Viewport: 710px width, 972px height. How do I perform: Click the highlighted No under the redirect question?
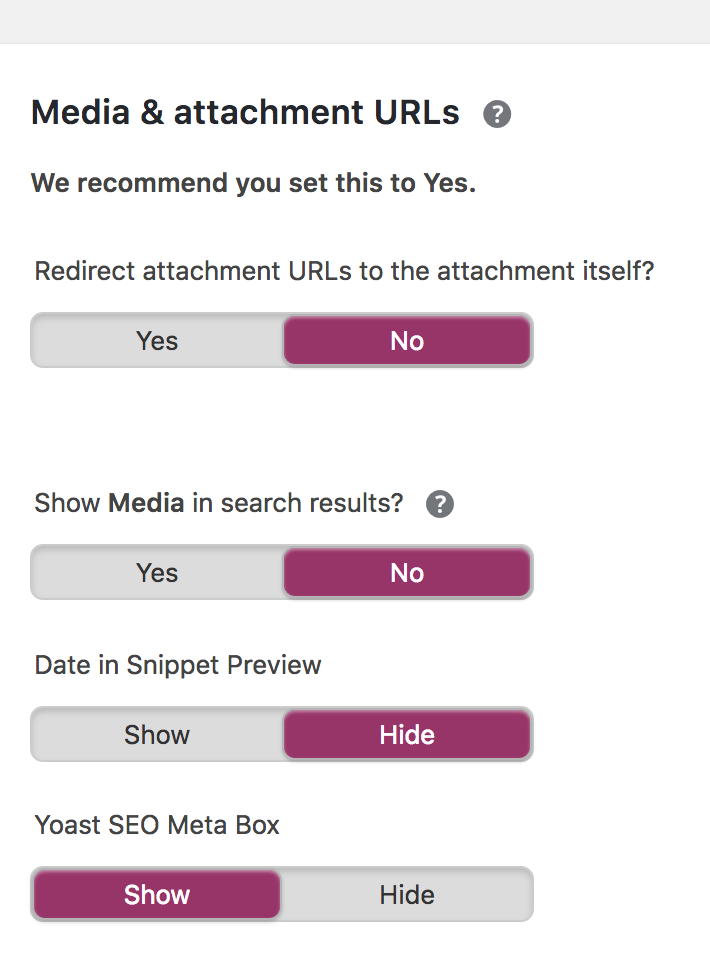tap(406, 340)
